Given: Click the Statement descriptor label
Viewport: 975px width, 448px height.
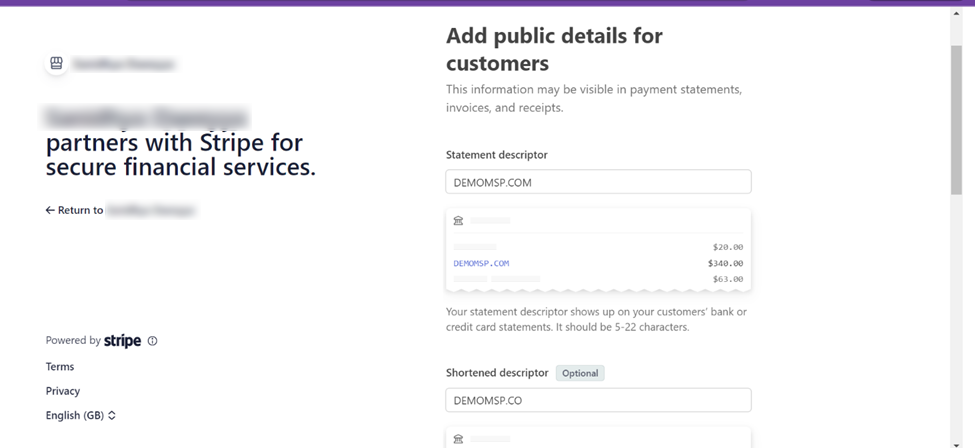Looking at the screenshot, I should tap(496, 155).
